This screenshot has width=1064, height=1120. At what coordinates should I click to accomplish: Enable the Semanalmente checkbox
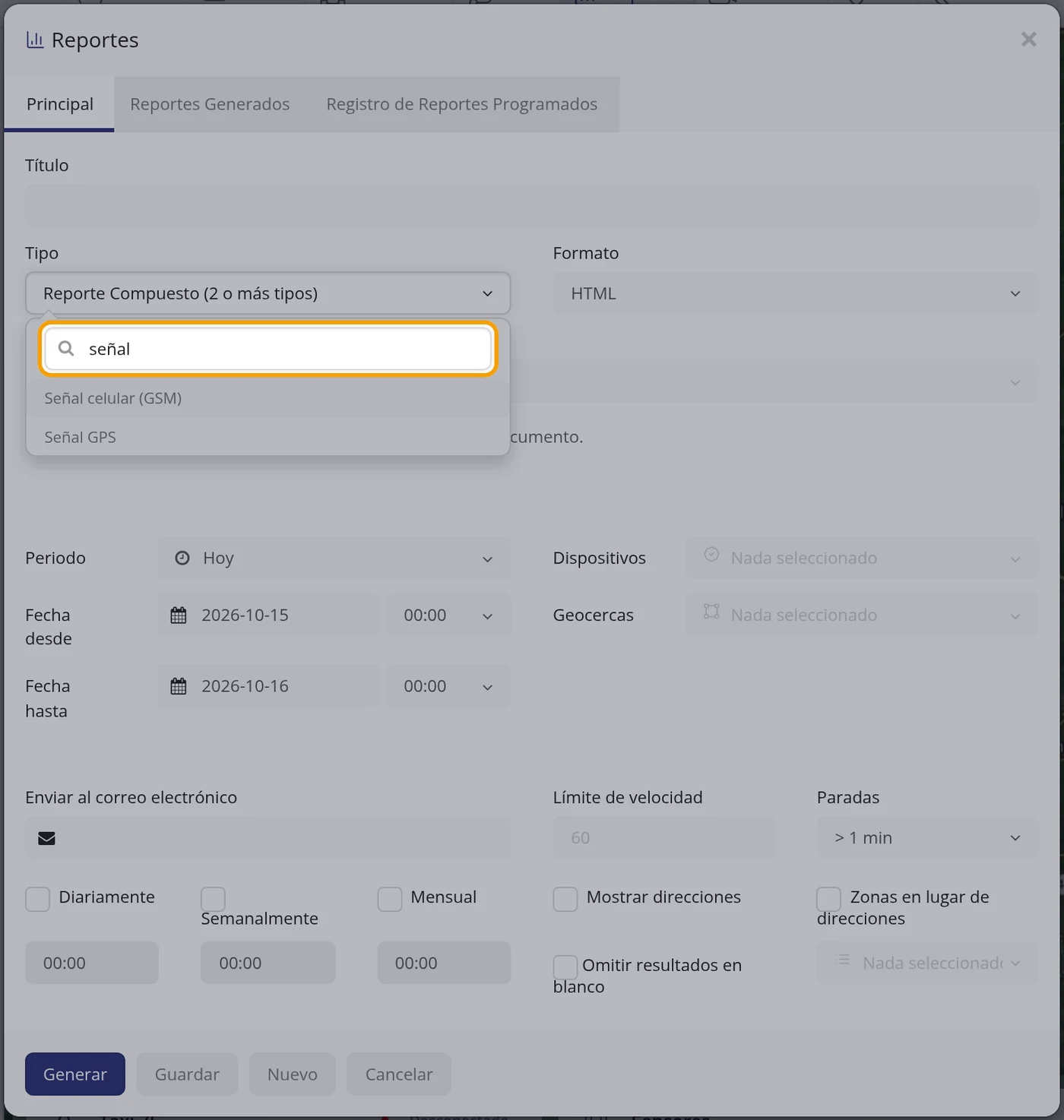tap(213, 899)
